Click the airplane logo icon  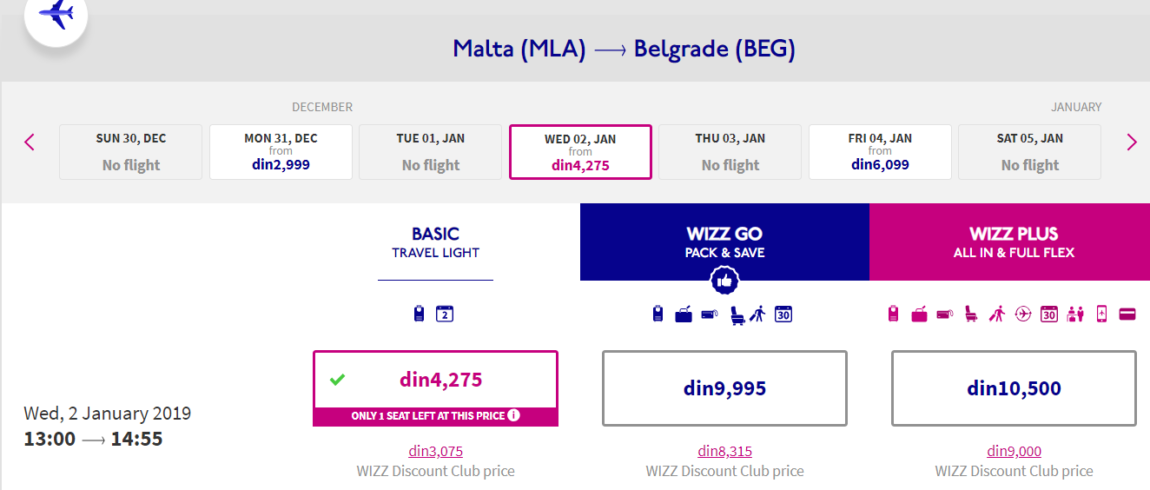[56, 14]
